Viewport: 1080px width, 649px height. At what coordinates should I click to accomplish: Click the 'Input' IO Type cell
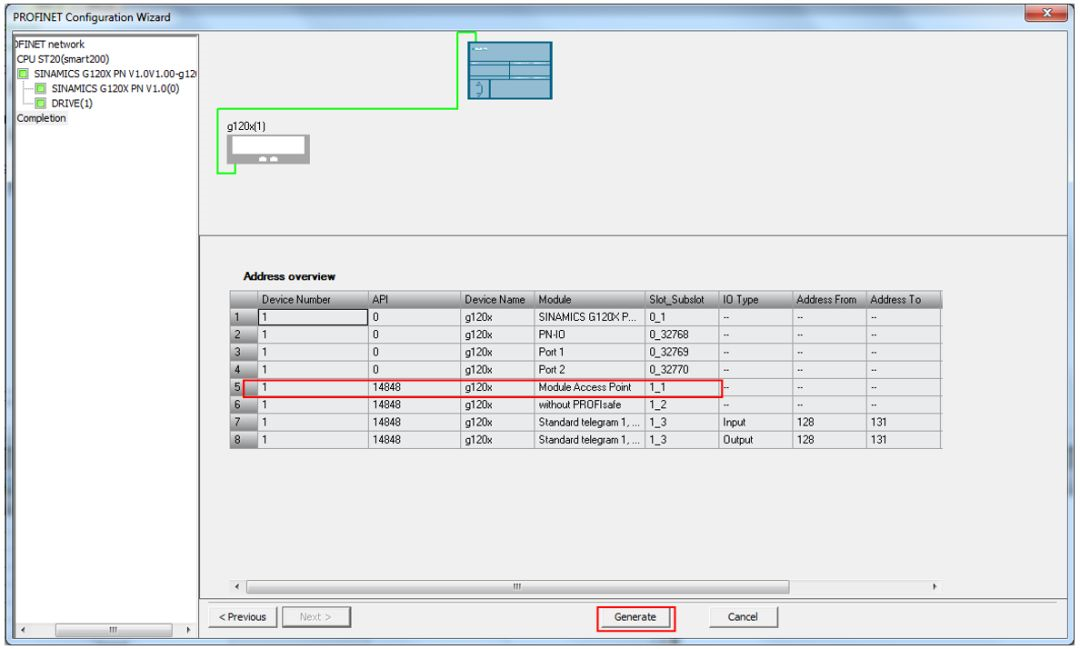(x=756, y=422)
